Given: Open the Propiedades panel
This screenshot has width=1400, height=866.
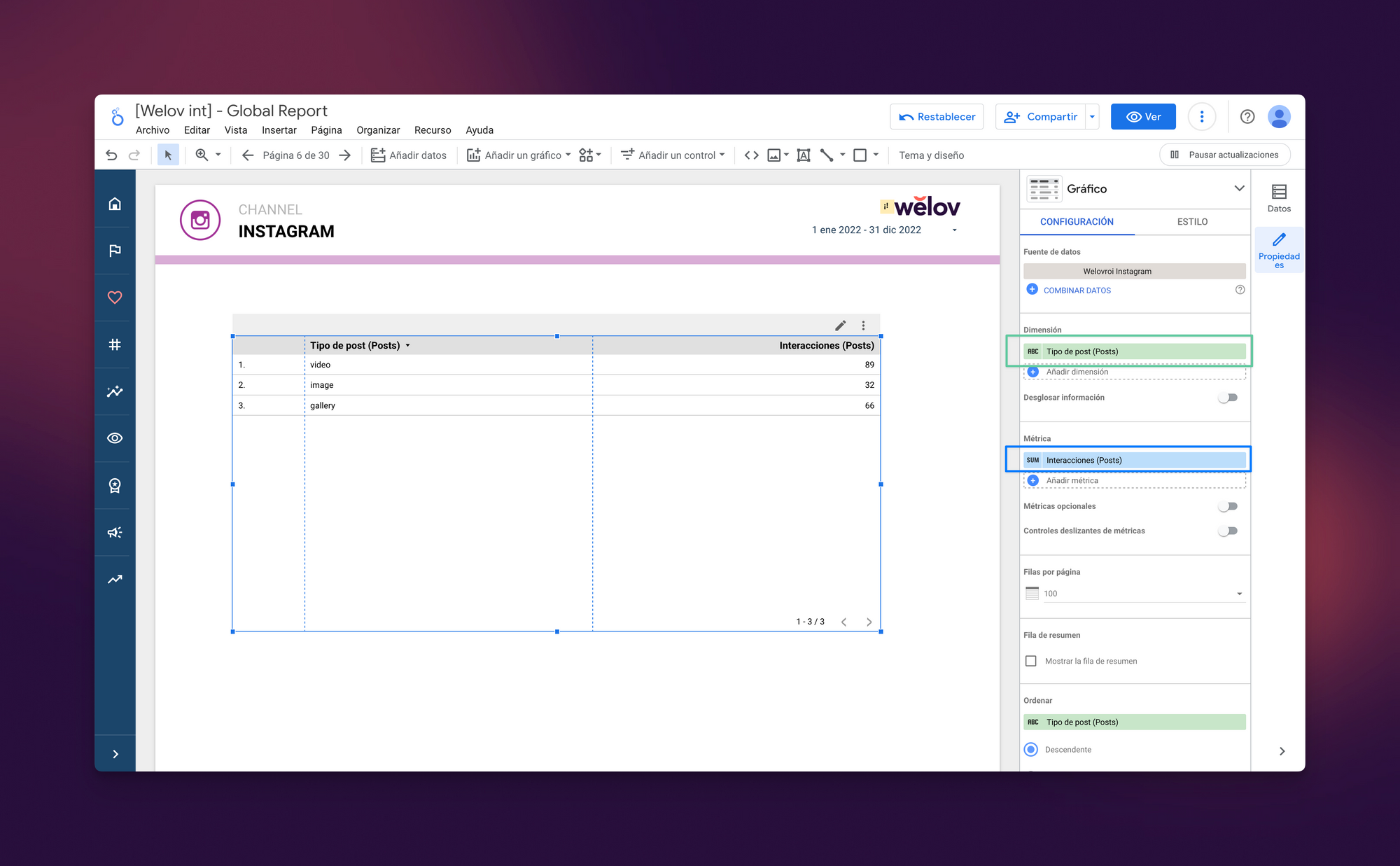Looking at the screenshot, I should tap(1279, 250).
